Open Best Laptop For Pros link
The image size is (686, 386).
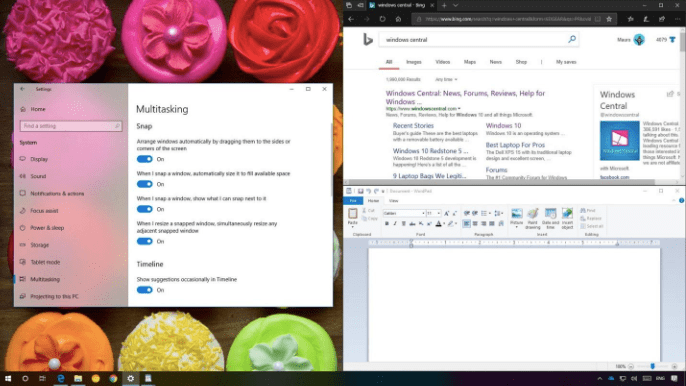point(515,145)
